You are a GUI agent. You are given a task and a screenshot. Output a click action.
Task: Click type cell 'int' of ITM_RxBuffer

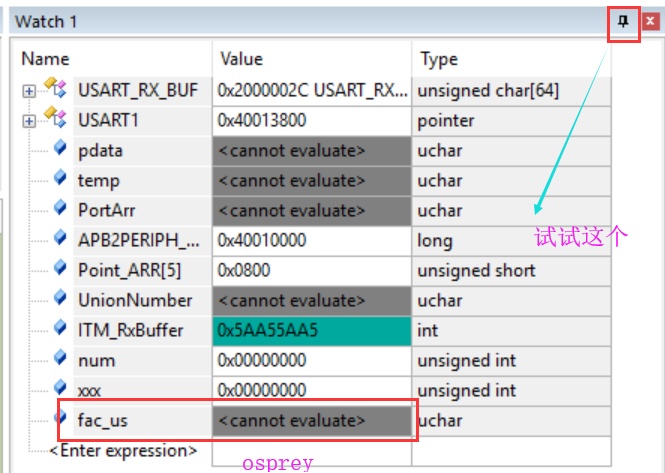pos(511,331)
